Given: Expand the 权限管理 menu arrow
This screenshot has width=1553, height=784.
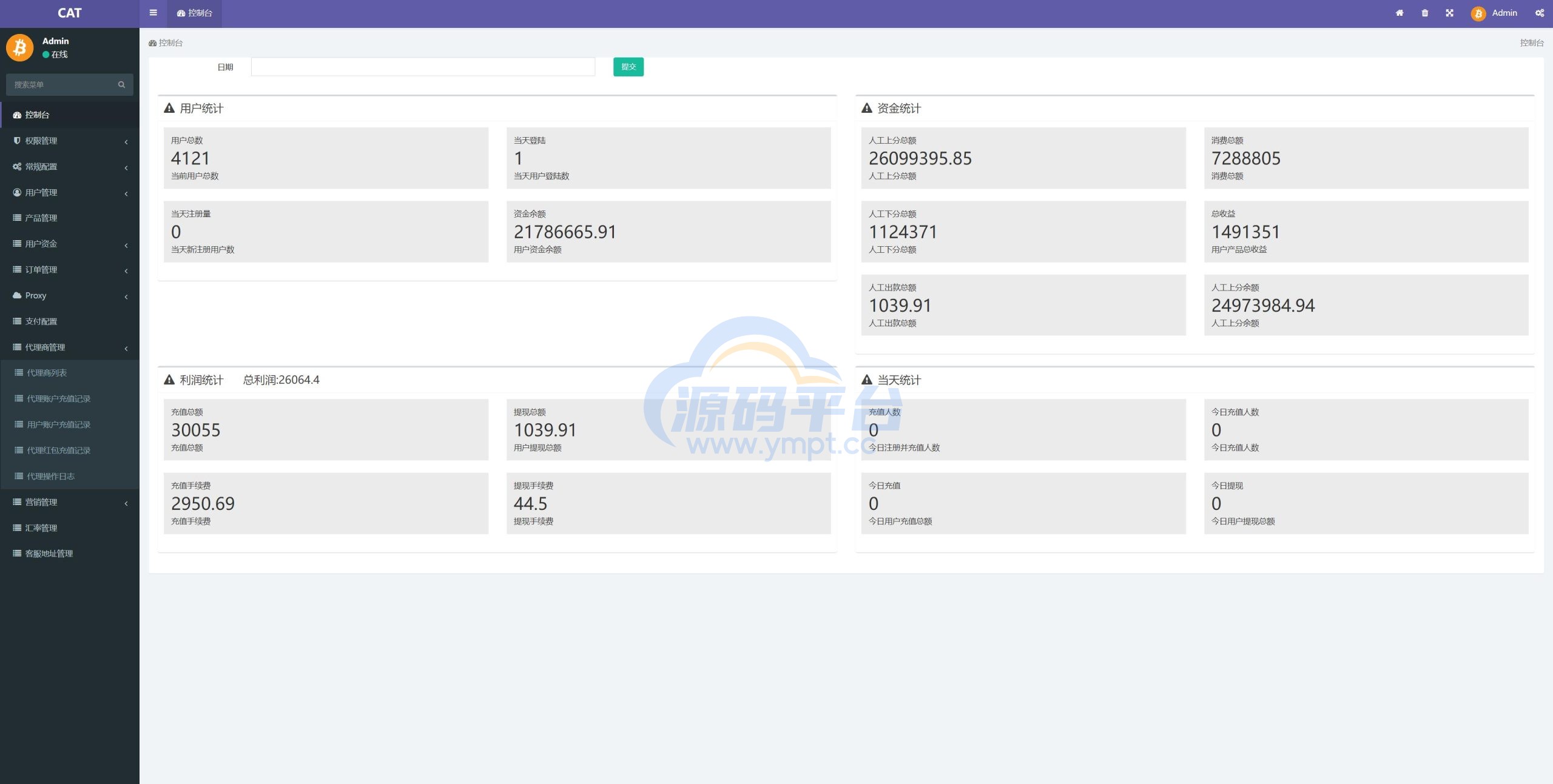Looking at the screenshot, I should click(126, 142).
